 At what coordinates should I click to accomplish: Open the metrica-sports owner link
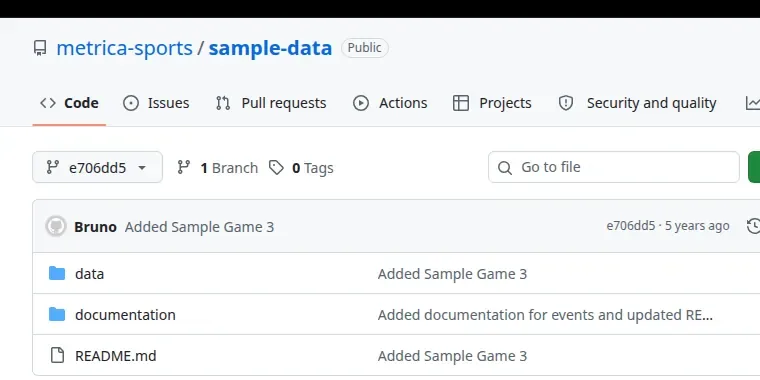[x=125, y=48]
